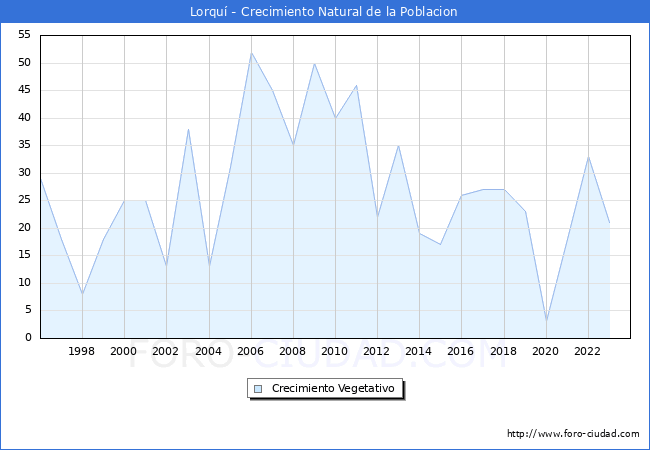The image size is (650, 450).
Task: Click the x-axis label 2002
Action: (x=165, y=351)
